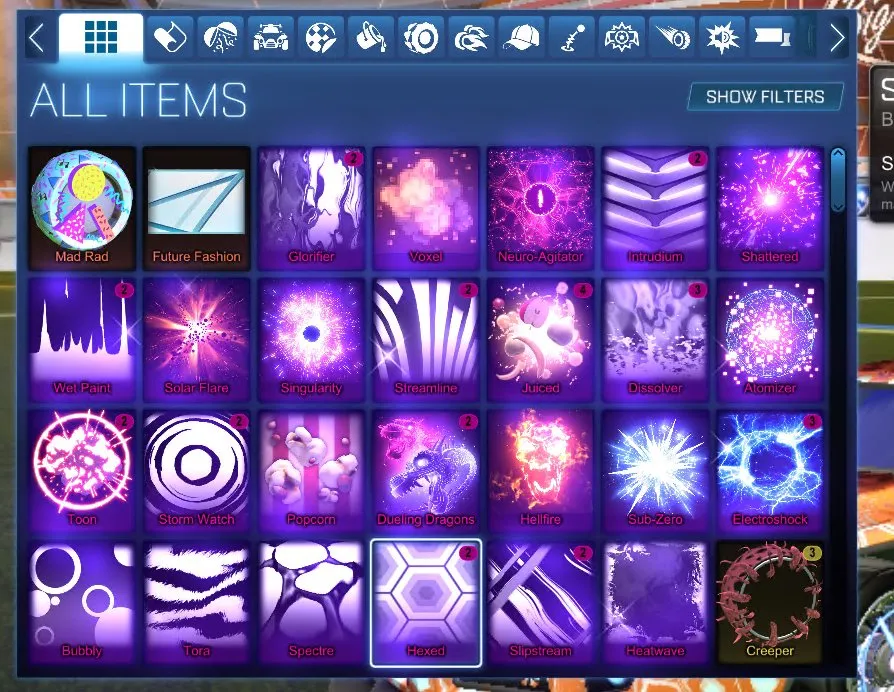This screenshot has width=894, height=692.
Task: Open the trails category
Action: (x=672, y=37)
